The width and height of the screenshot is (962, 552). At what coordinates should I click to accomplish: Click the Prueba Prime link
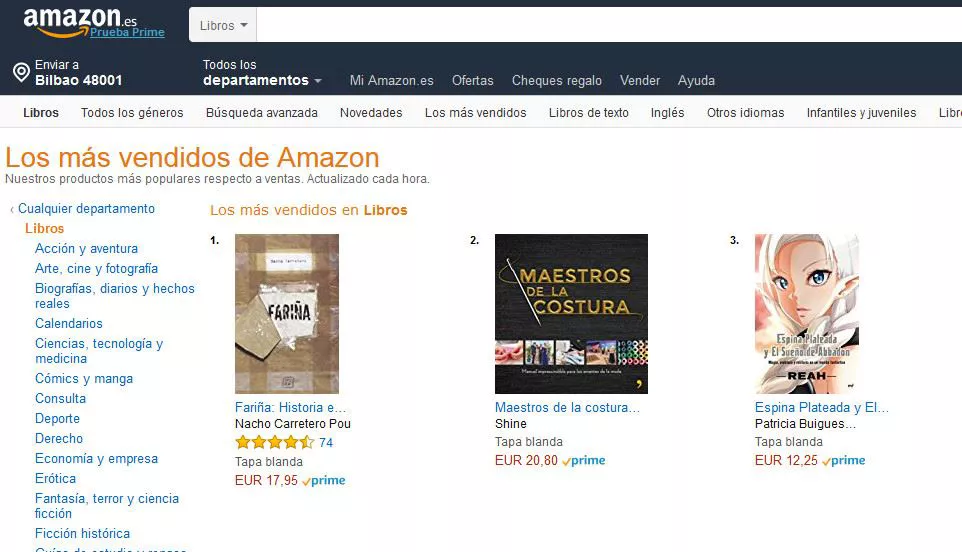coord(127,33)
